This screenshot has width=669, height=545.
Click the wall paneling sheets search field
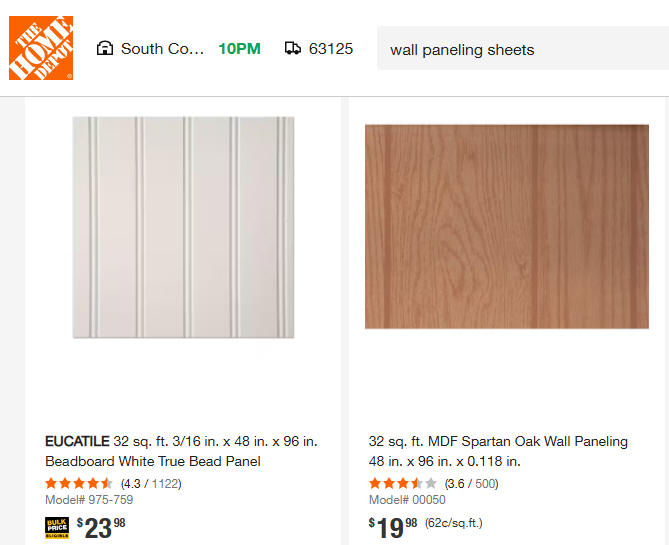pos(520,49)
